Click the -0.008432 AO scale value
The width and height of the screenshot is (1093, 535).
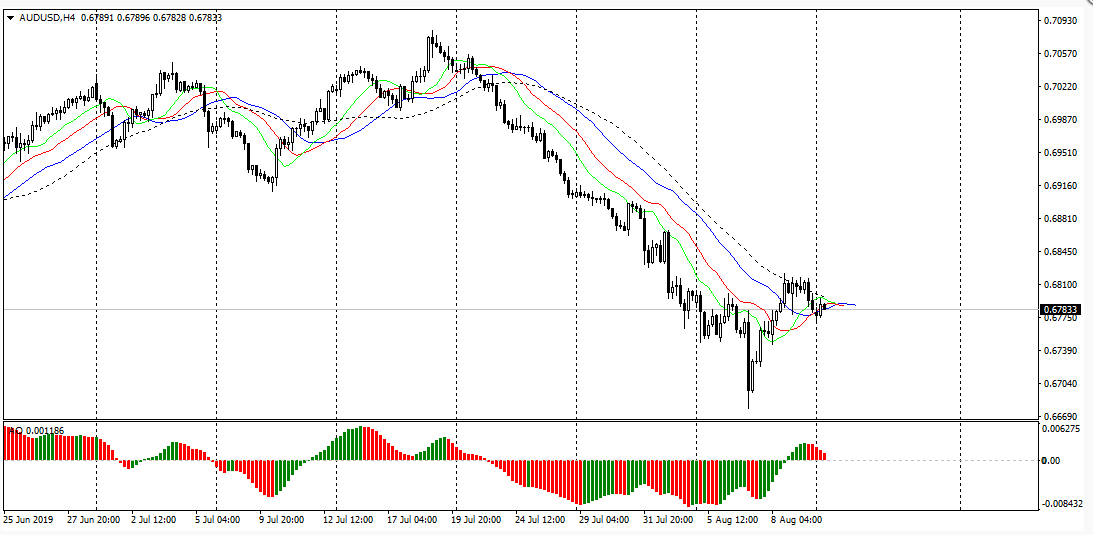tap(1061, 504)
